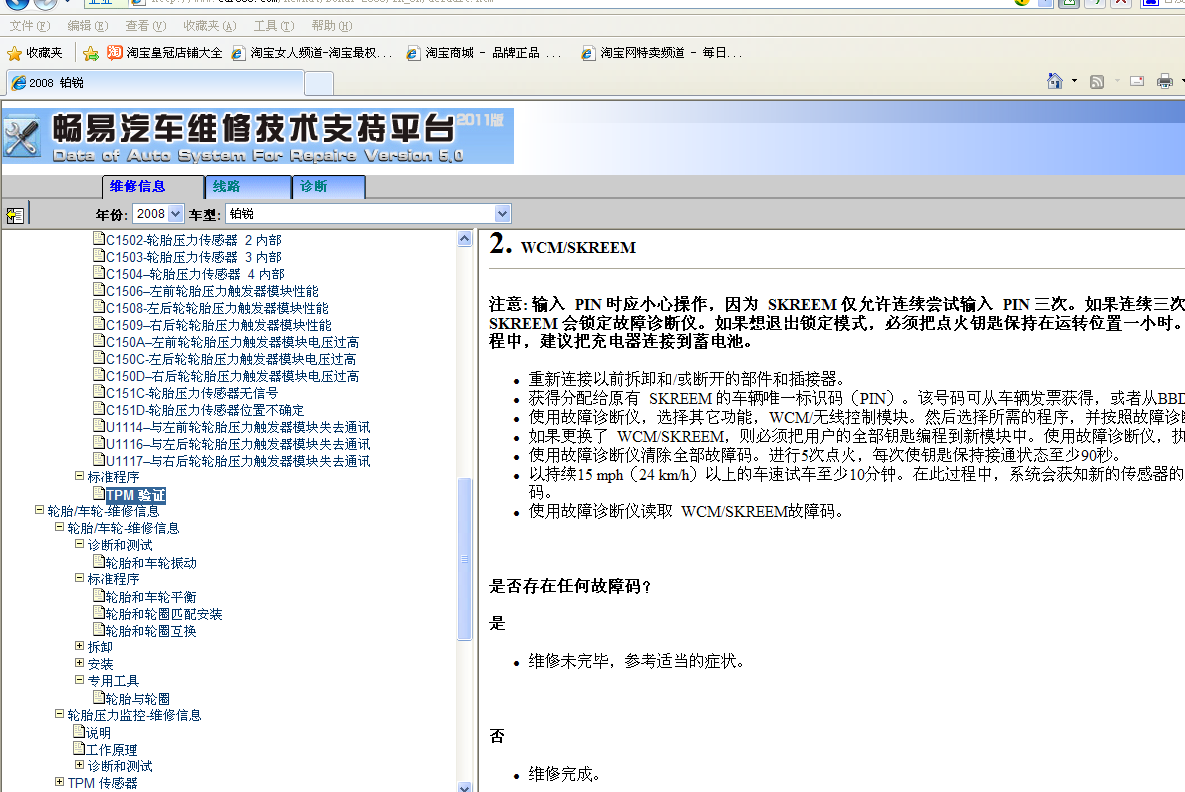Open C150C-左后轮轮胎压力触发器模块电压过高
Image resolution: width=1185 pixels, height=792 pixels.
pyautogui.click(x=224, y=359)
